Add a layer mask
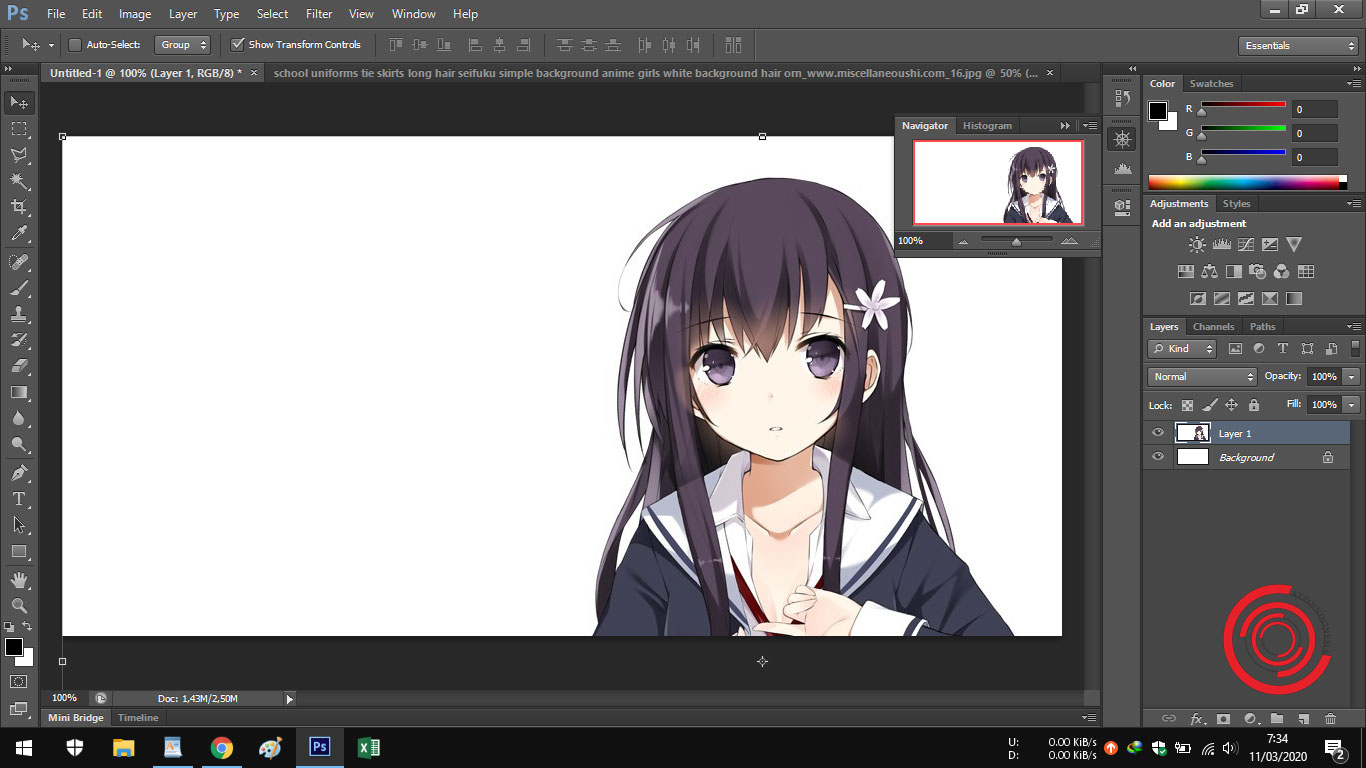1366x768 pixels. (1222, 718)
